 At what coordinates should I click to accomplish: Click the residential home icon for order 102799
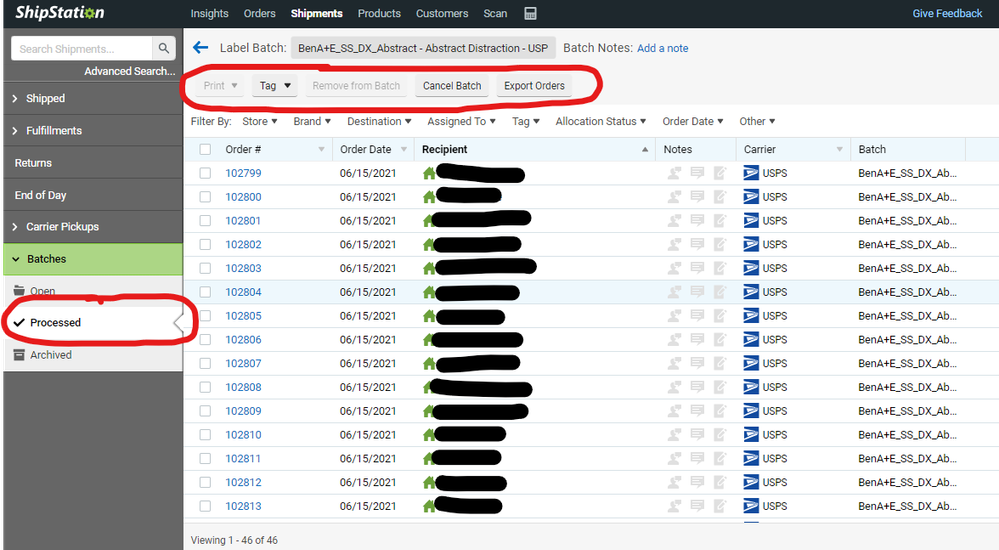coord(430,173)
